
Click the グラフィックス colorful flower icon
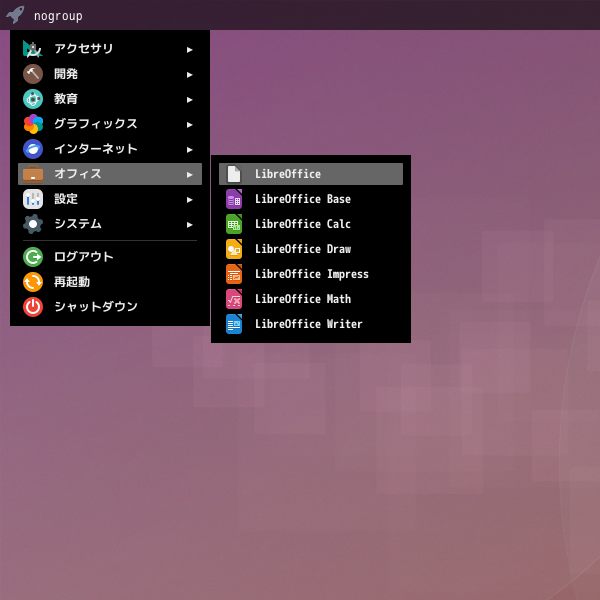pyautogui.click(x=33, y=124)
